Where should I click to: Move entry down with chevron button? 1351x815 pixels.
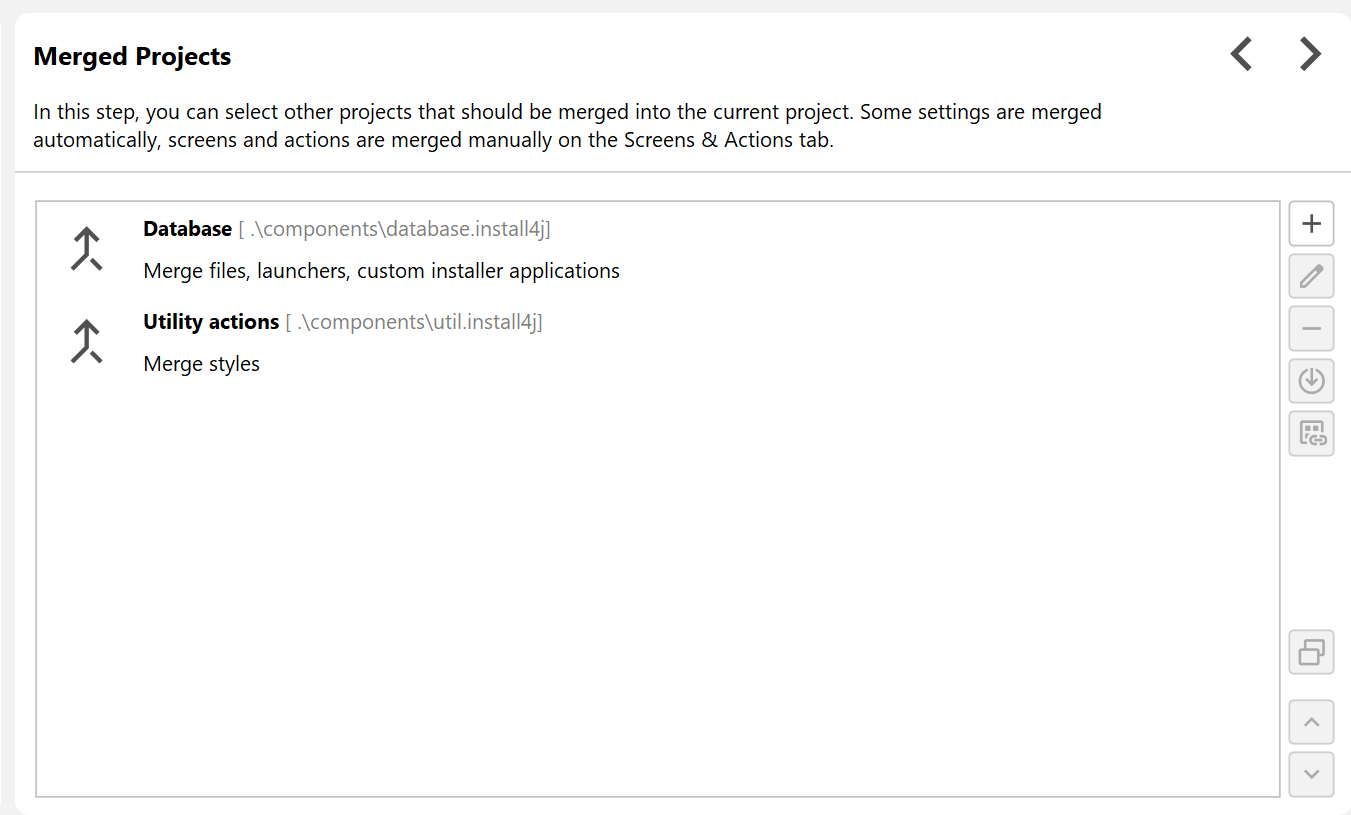pos(1311,774)
